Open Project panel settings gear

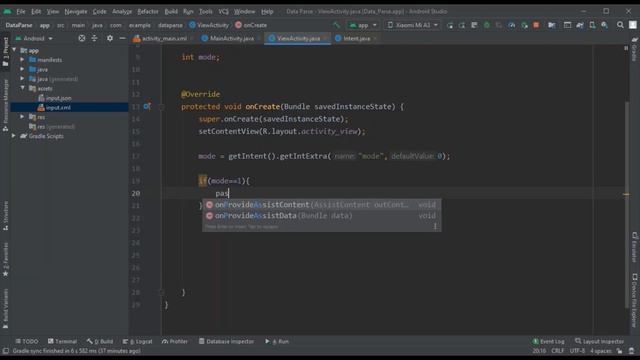(x=110, y=38)
